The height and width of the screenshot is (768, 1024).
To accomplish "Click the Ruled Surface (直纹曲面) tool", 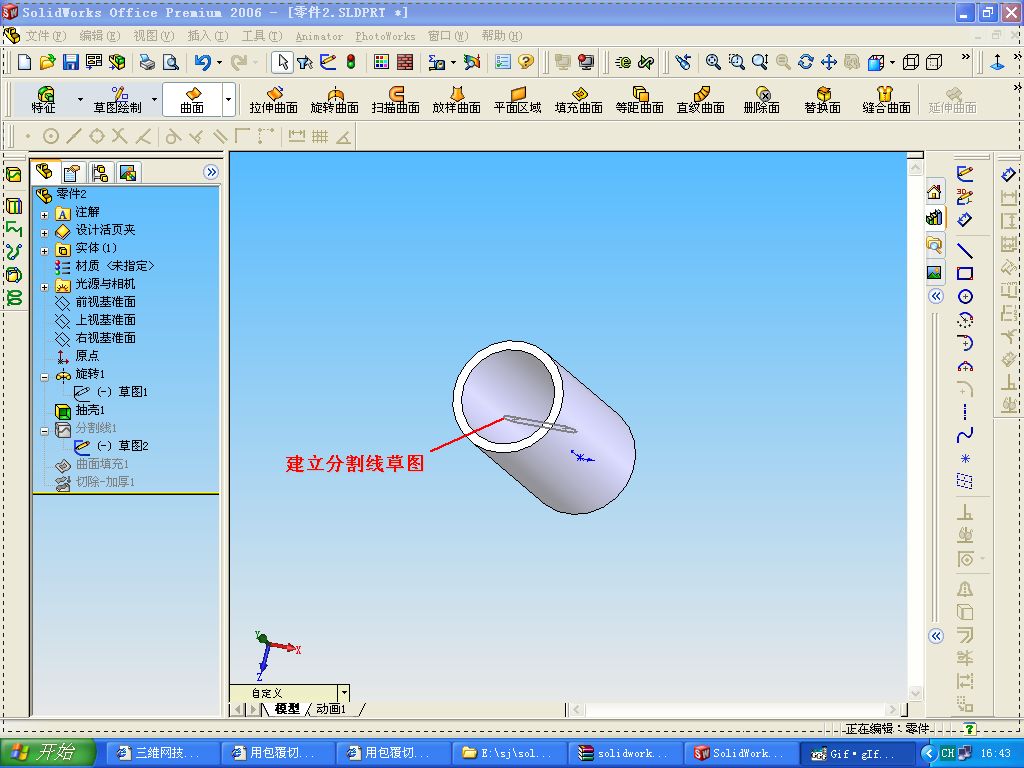I will coord(701,100).
